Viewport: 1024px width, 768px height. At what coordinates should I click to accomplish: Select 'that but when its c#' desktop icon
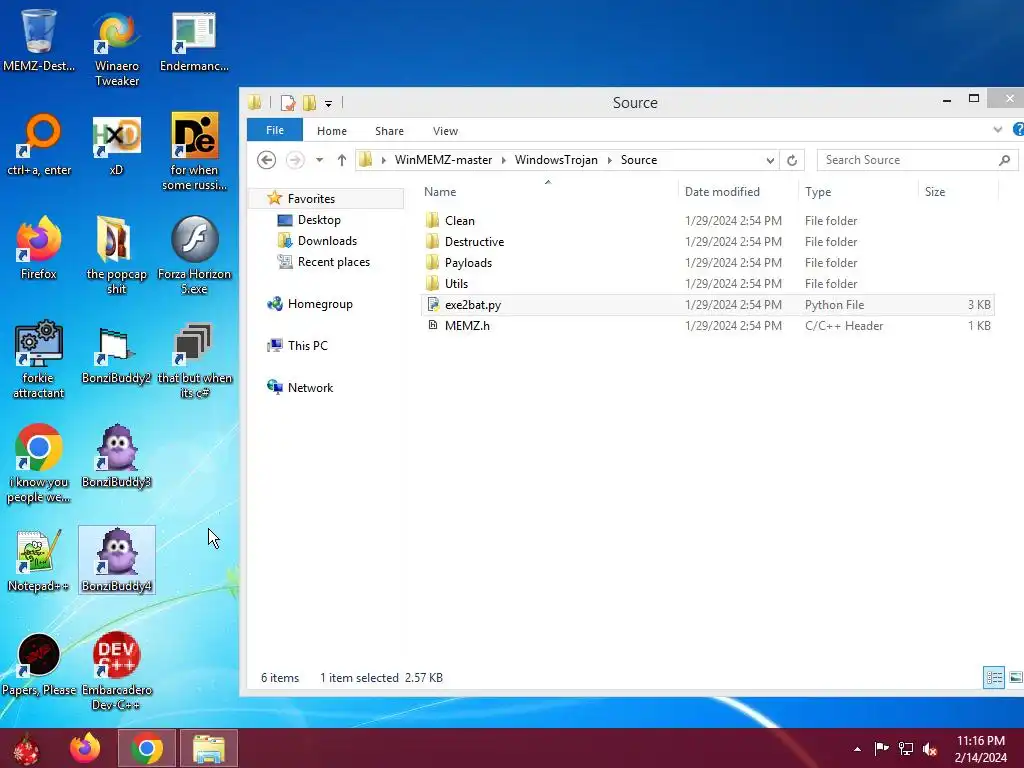(194, 360)
